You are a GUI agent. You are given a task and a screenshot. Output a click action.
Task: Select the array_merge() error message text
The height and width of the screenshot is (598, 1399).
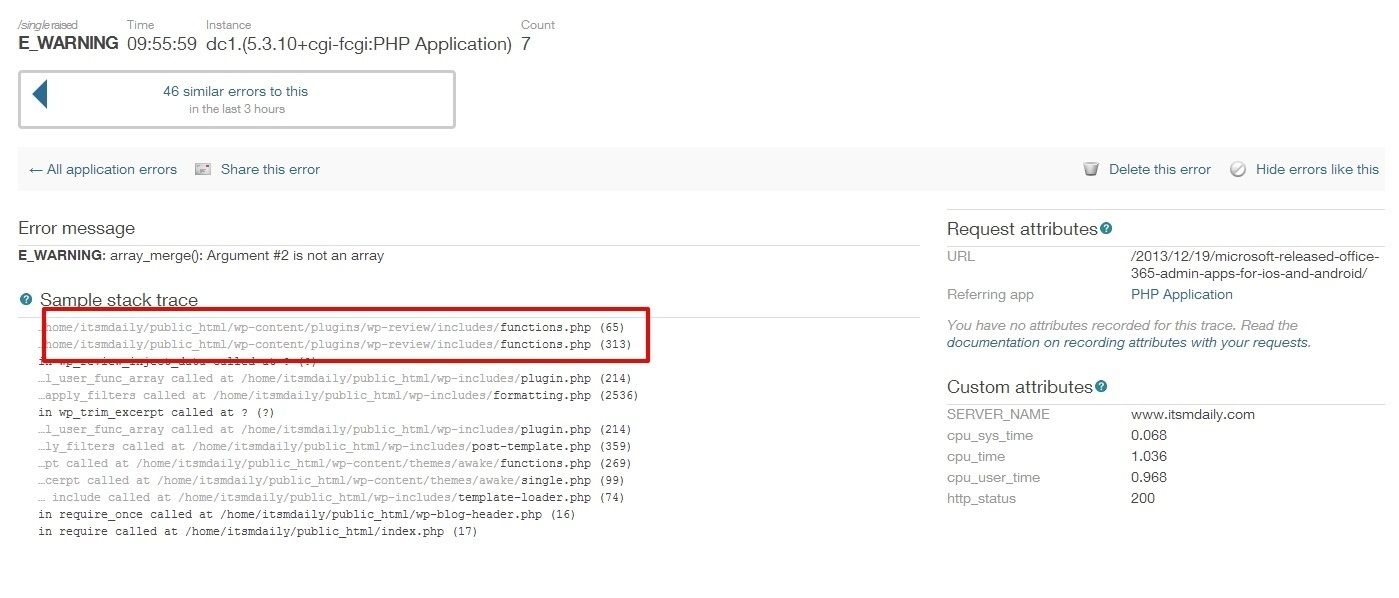247,256
